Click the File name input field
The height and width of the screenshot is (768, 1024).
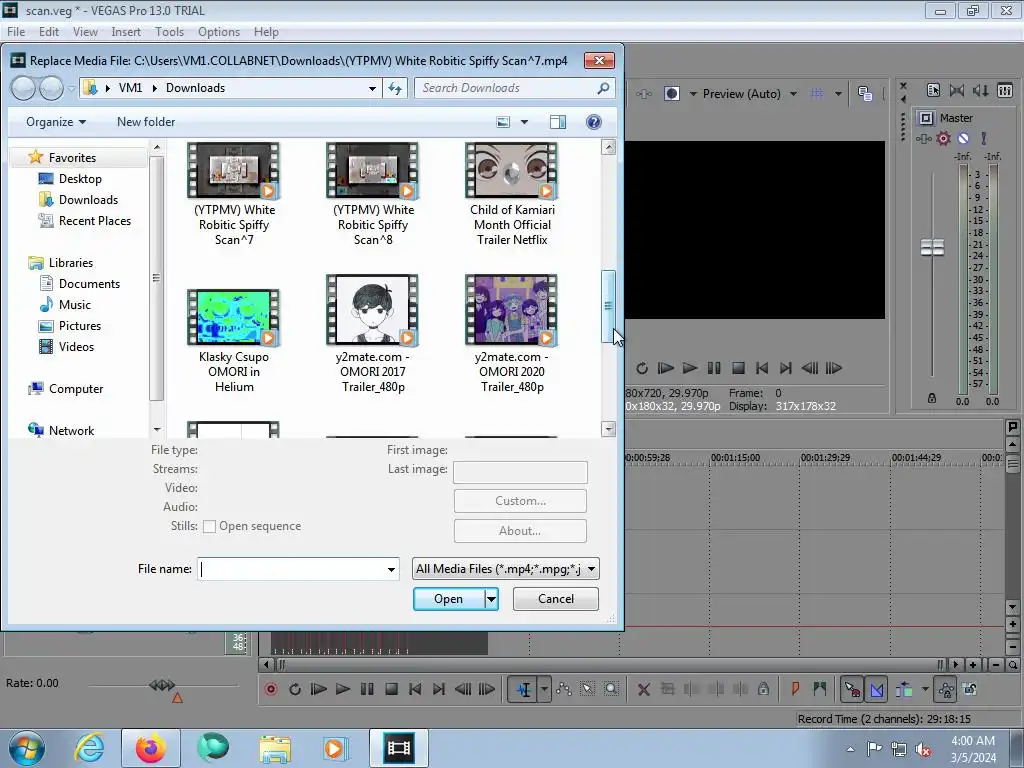click(x=291, y=569)
